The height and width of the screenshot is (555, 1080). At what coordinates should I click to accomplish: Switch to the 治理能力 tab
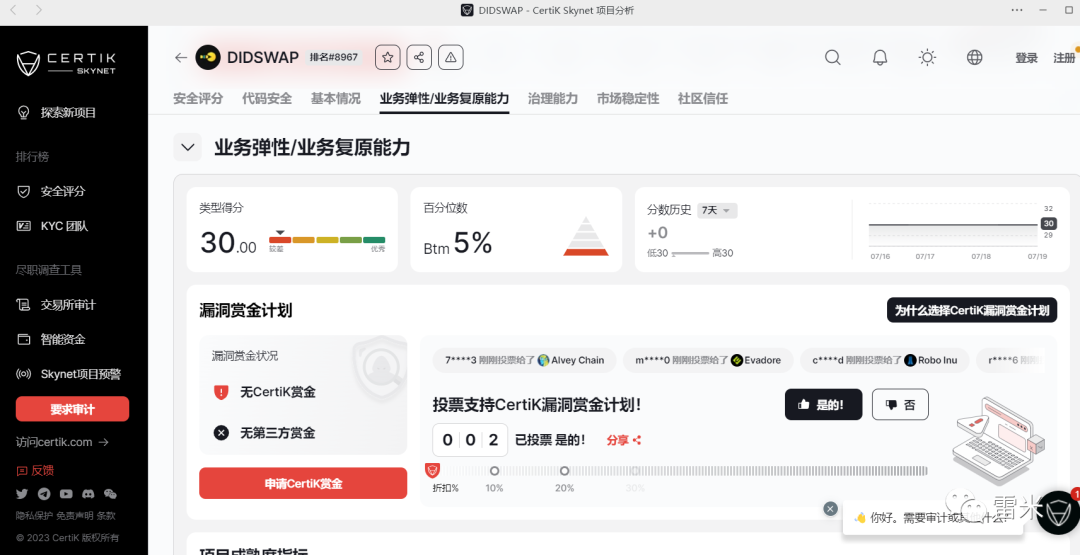tap(552, 98)
